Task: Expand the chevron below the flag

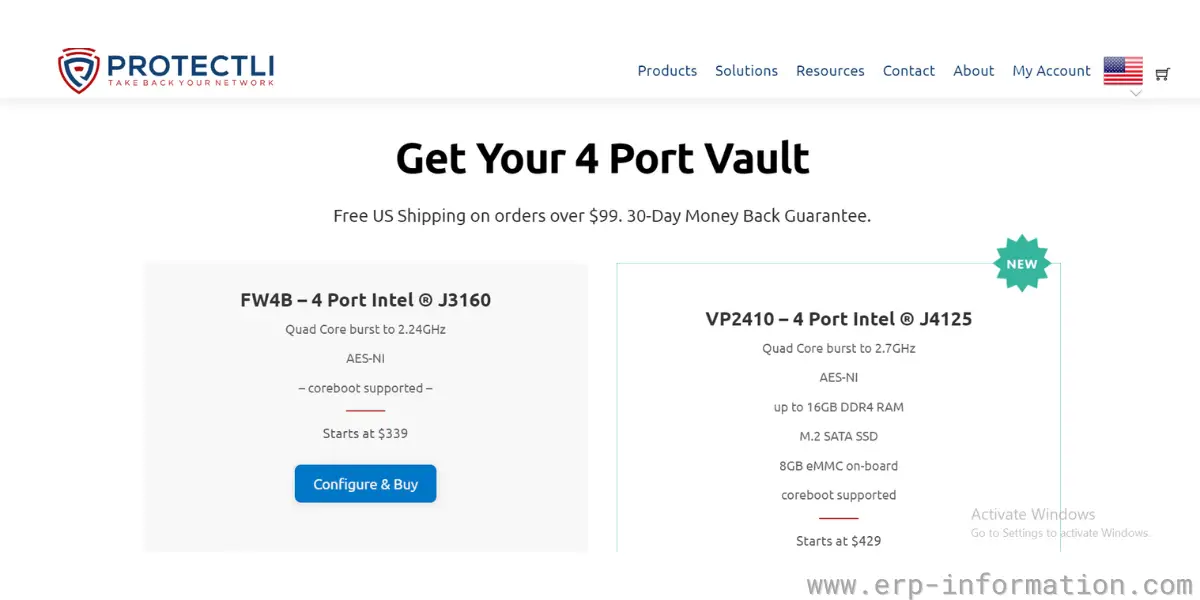Action: [1136, 93]
